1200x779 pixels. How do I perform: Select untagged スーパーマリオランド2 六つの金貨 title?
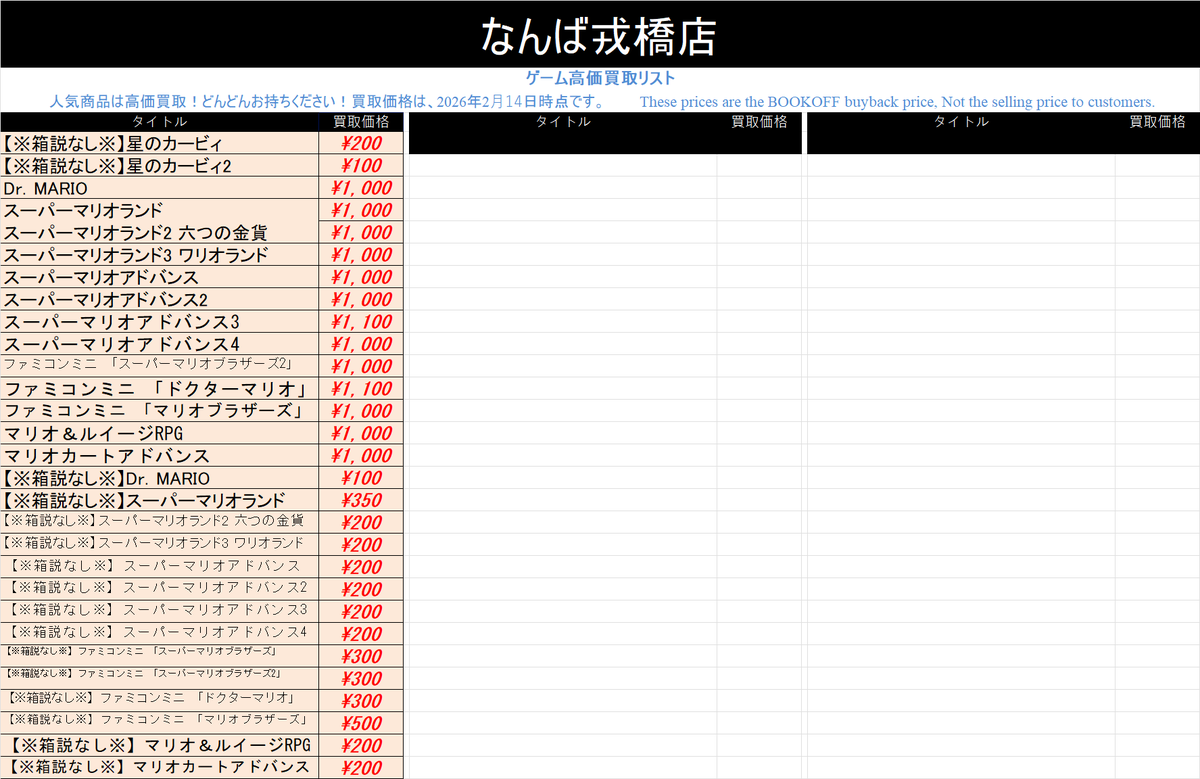[x=160, y=232]
